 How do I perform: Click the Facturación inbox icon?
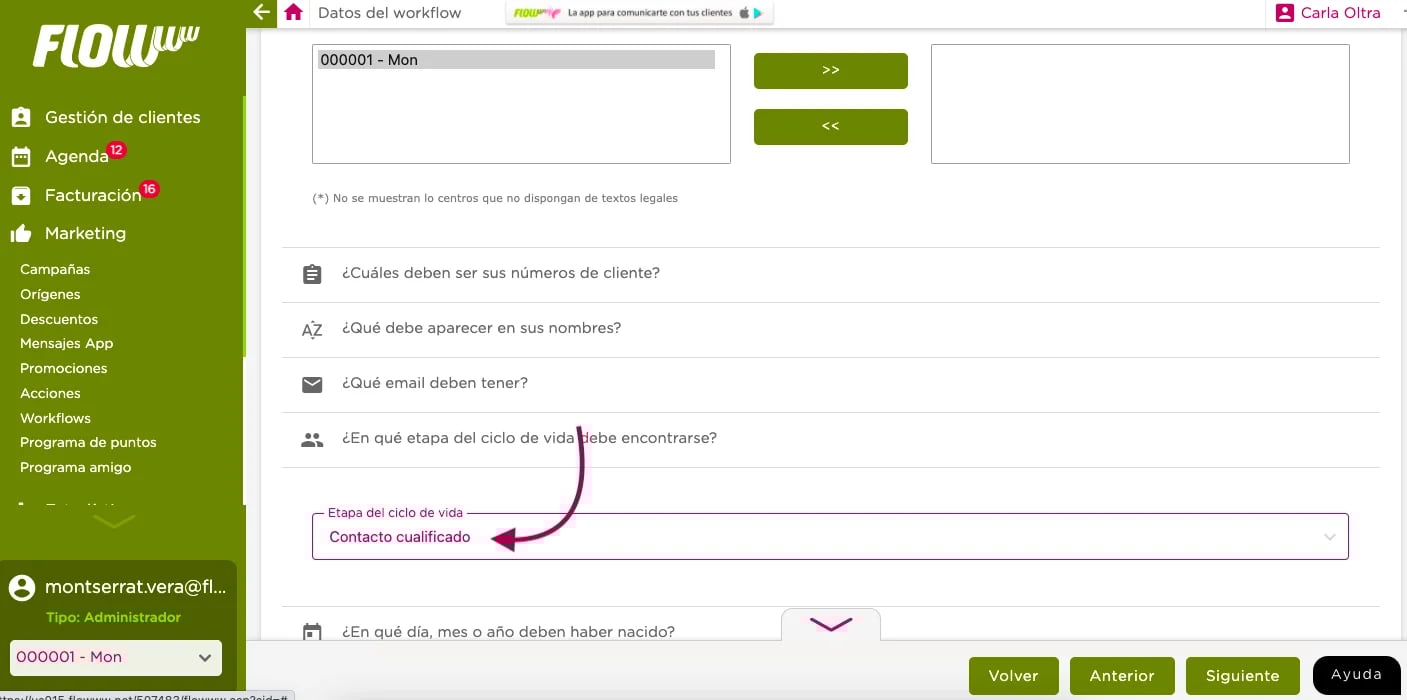[x=21, y=196]
